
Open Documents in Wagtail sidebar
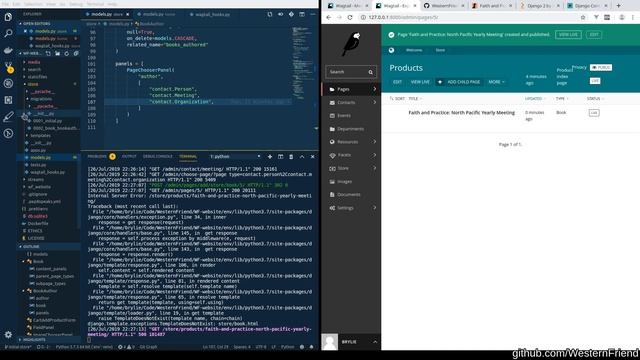pos(348,195)
